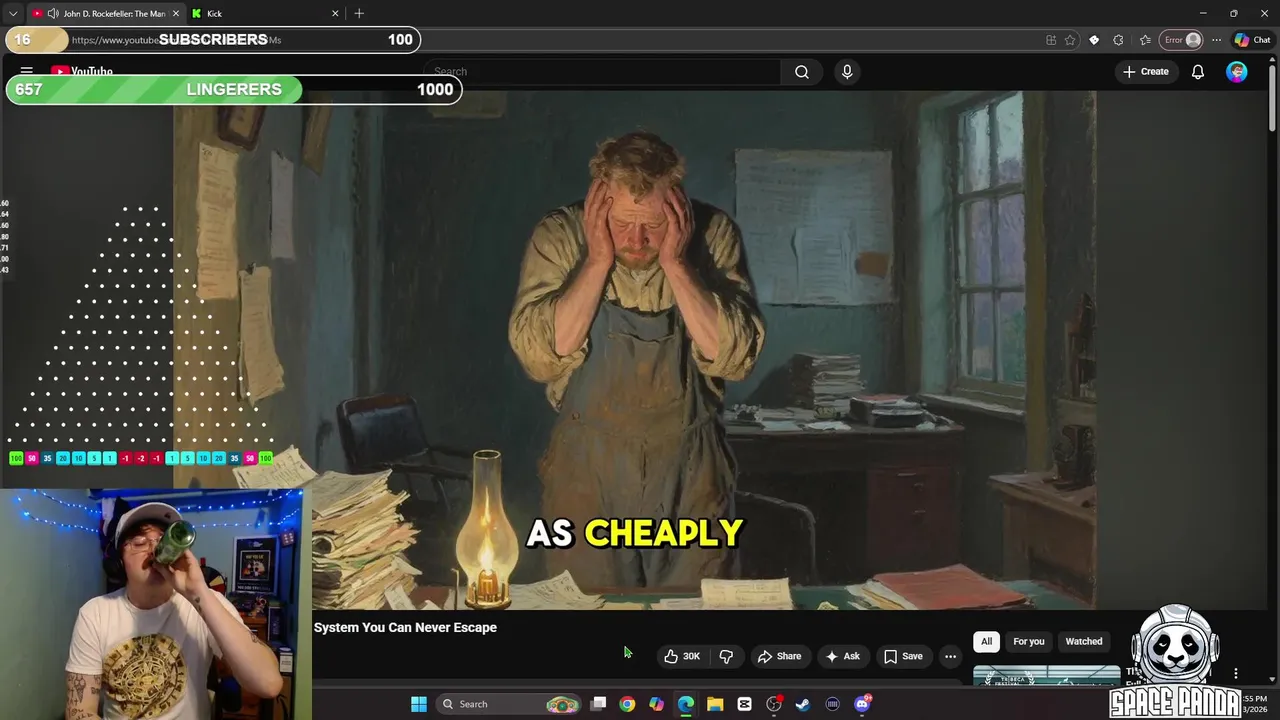
Task: Open a new browser tab
Action: (x=359, y=13)
